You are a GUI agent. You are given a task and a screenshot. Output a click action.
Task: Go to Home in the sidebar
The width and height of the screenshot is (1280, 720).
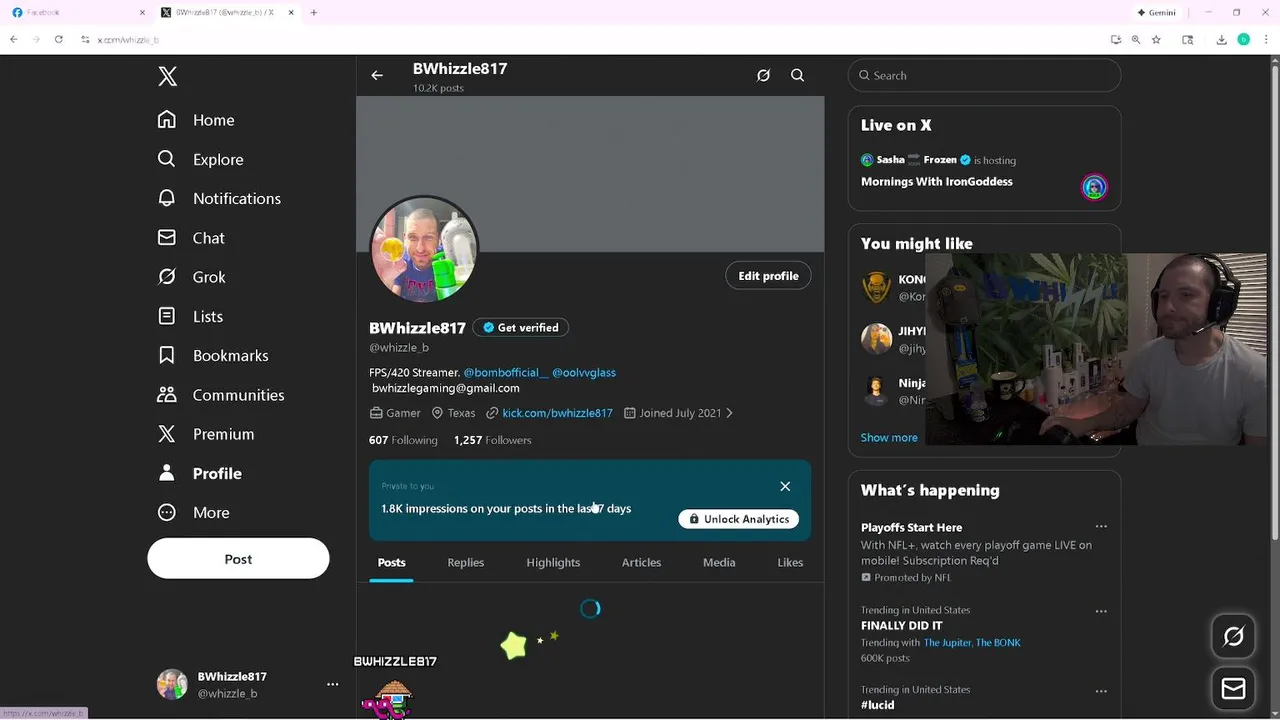pyautogui.click(x=196, y=120)
